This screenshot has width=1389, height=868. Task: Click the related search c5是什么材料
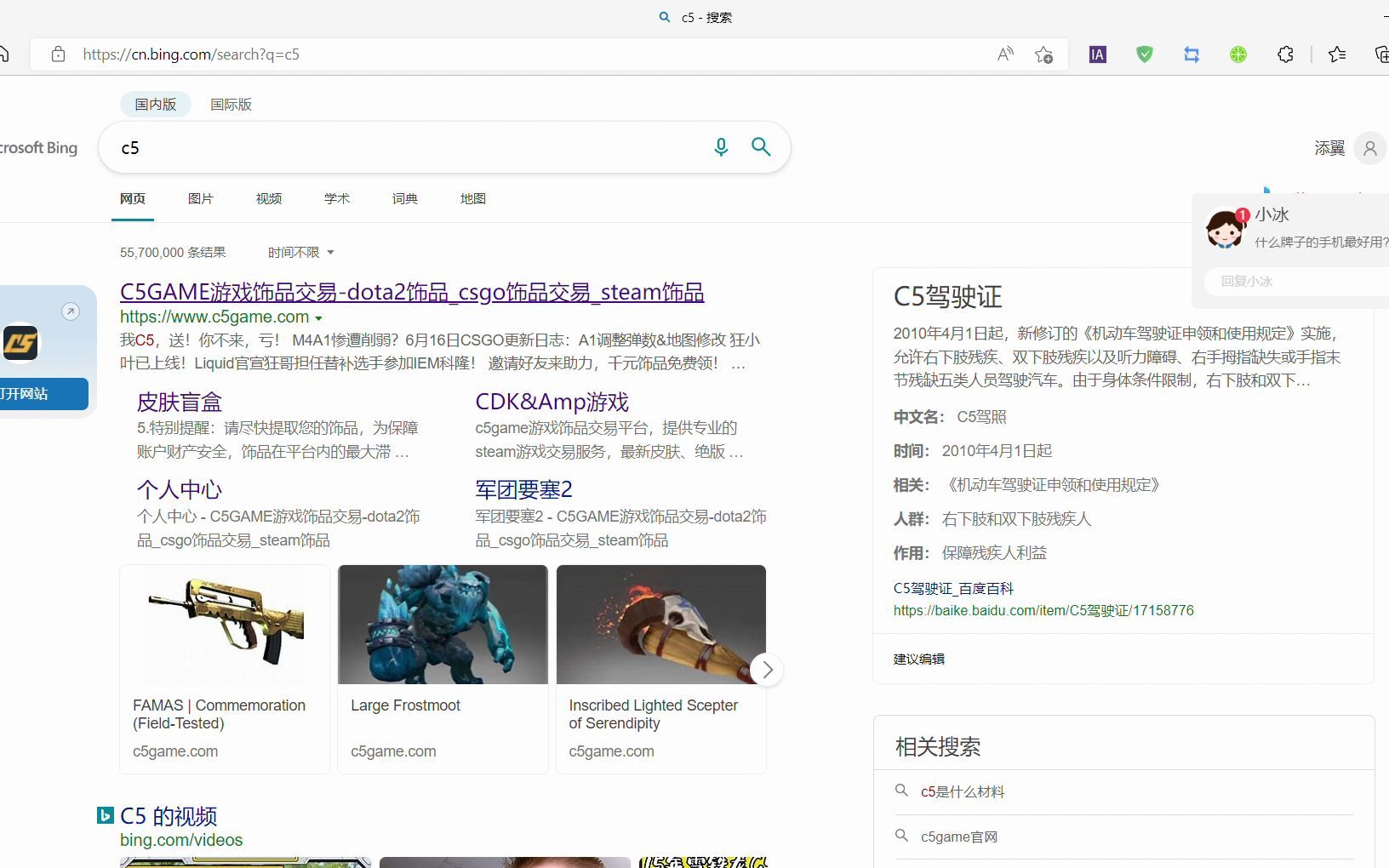963,791
